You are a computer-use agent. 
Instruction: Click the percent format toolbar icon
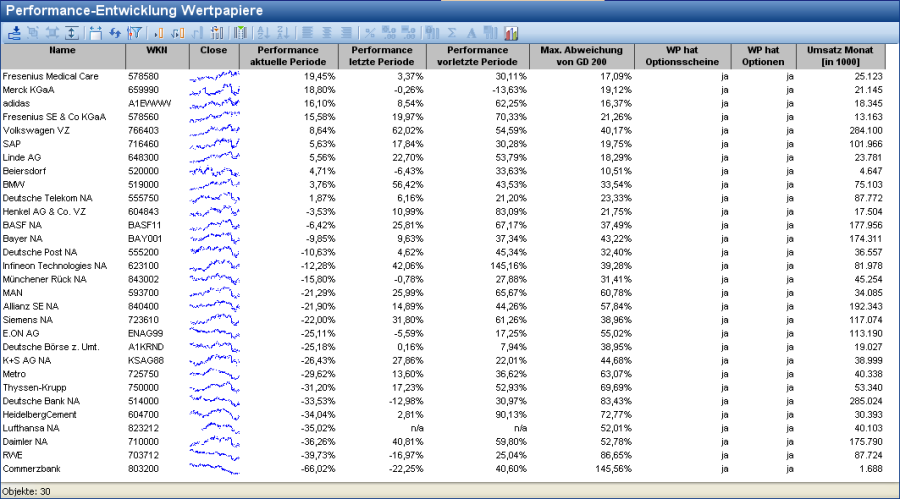[369, 33]
